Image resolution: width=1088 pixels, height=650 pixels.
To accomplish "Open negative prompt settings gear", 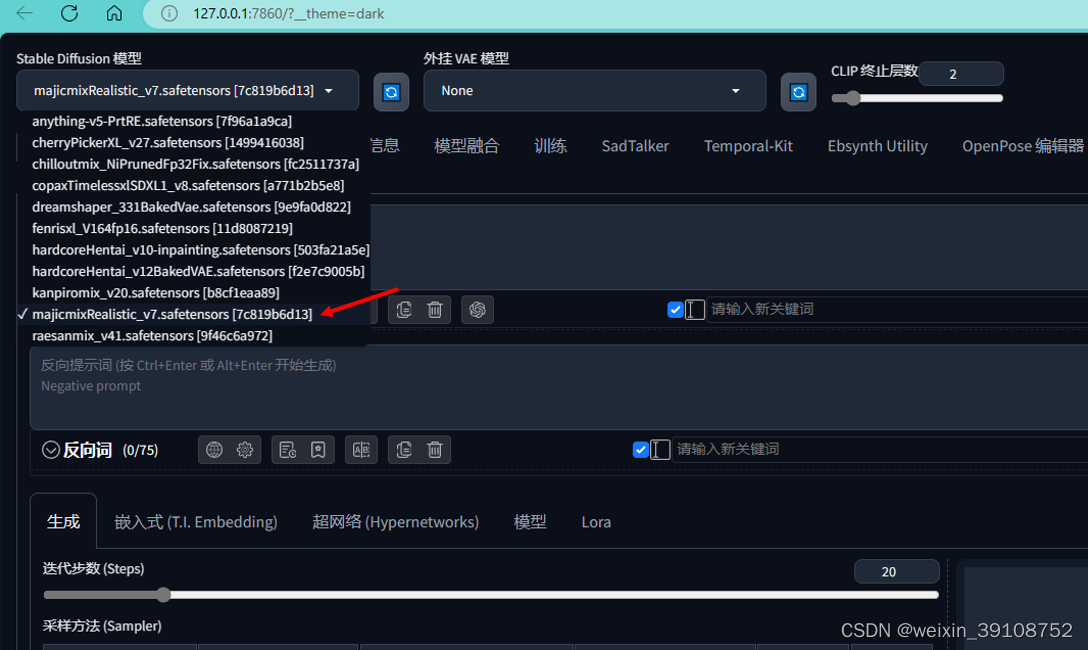I will [x=245, y=450].
